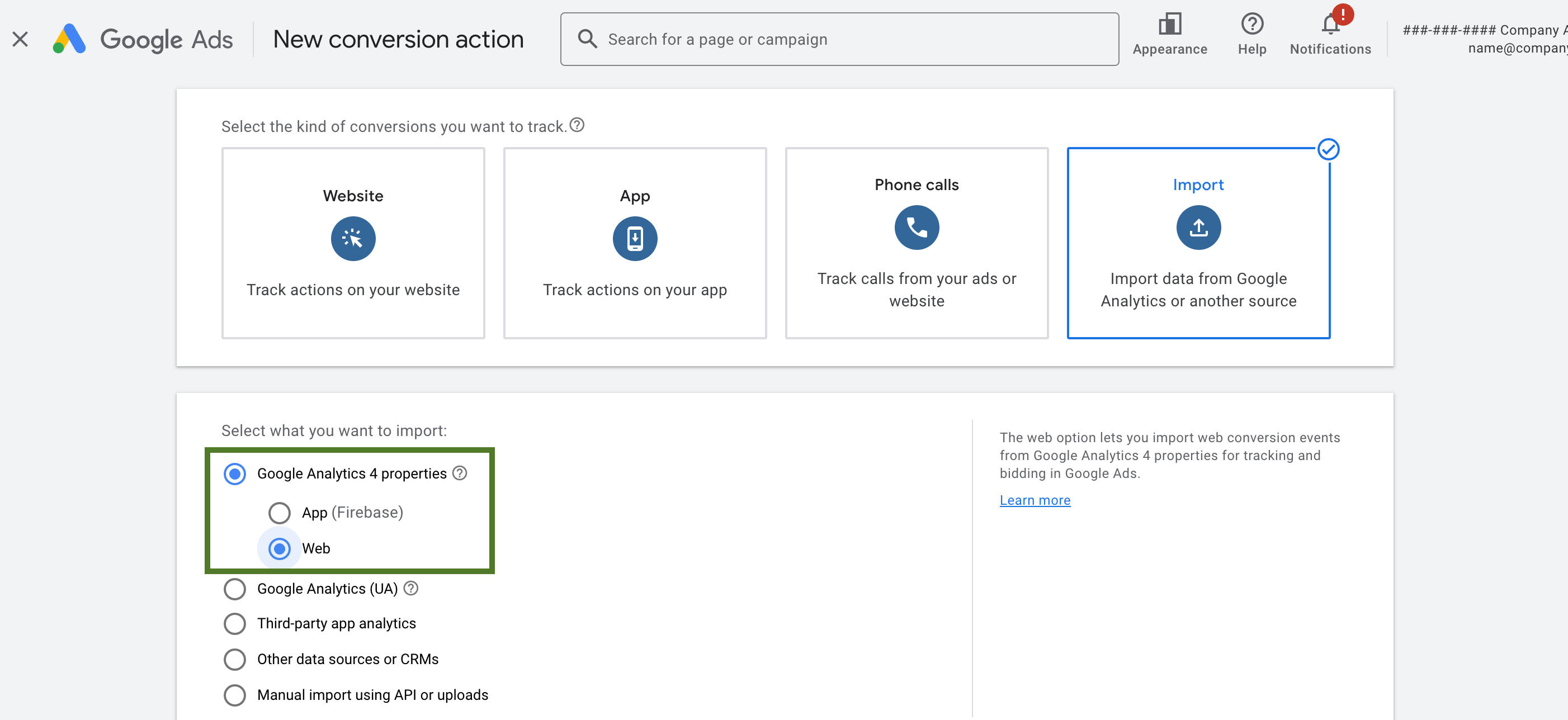Click the Search for a page or campaign field
This screenshot has width=1568, height=720.
(x=839, y=39)
